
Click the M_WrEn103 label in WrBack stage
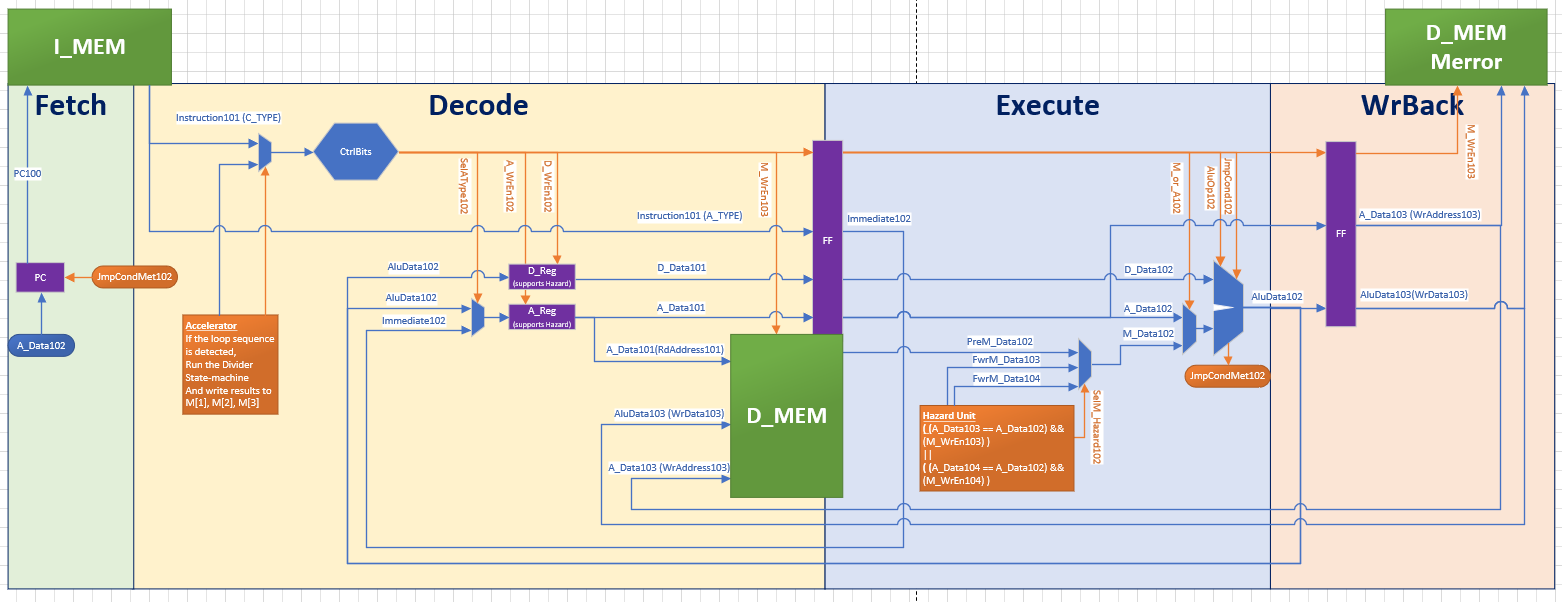tap(1471, 153)
